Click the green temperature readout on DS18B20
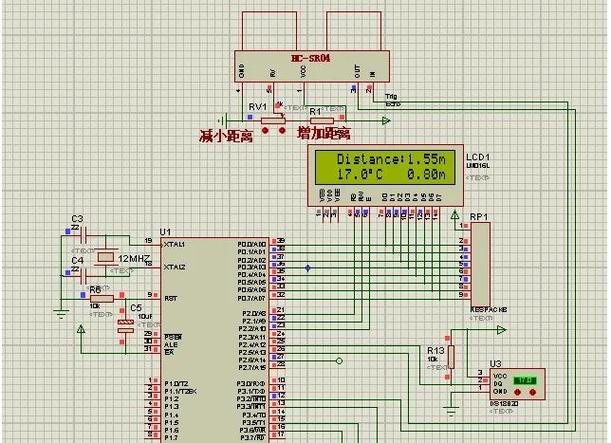This screenshot has height=443, width=611. pos(524,380)
